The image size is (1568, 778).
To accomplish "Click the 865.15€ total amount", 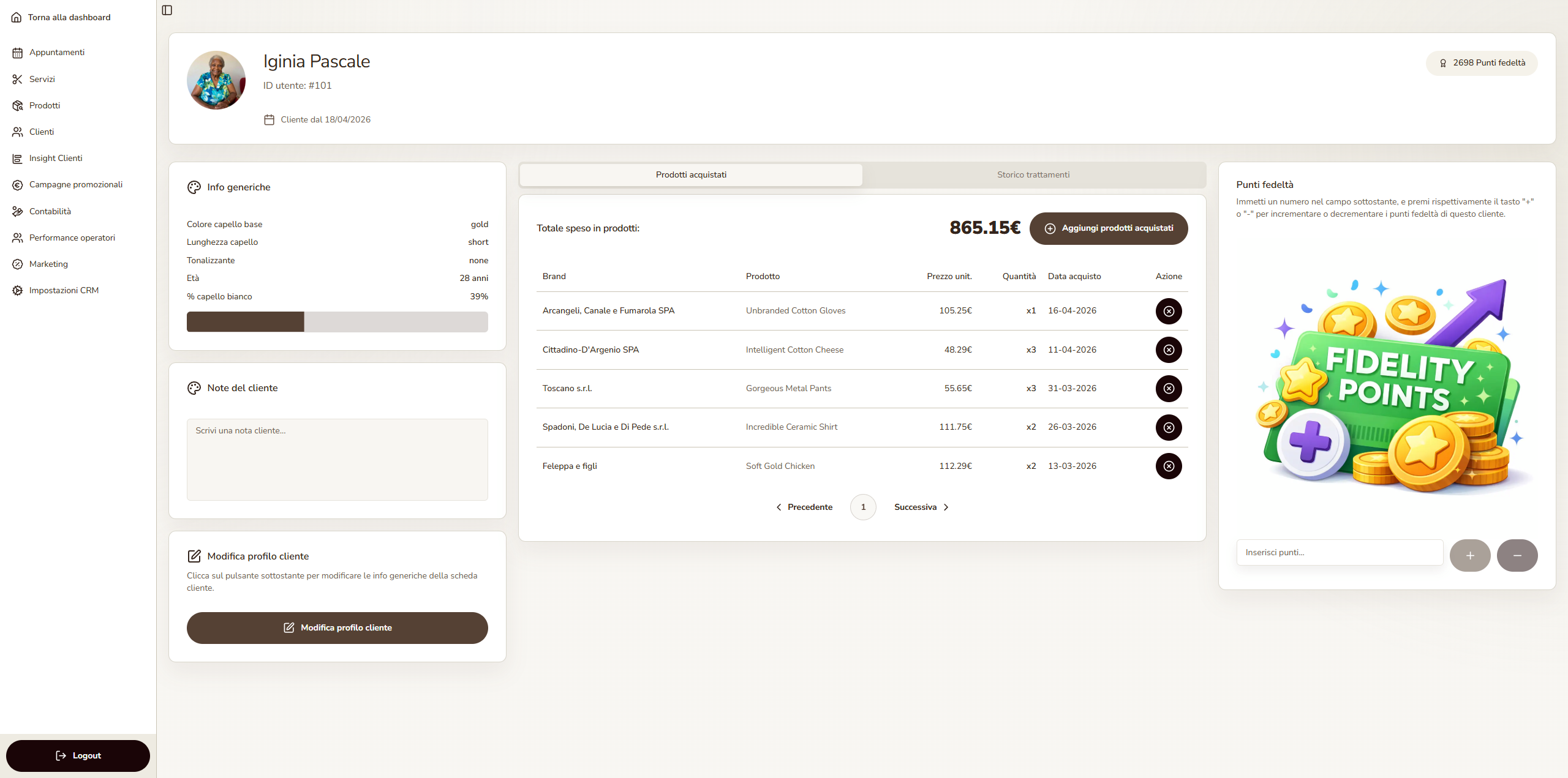I will point(985,228).
